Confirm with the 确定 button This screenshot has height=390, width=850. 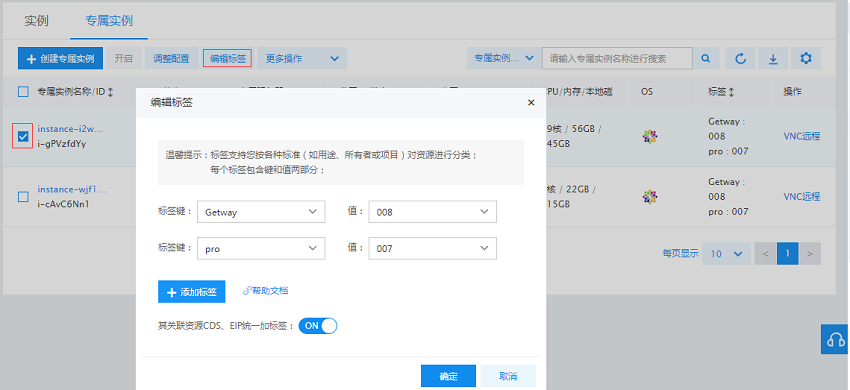[448, 376]
